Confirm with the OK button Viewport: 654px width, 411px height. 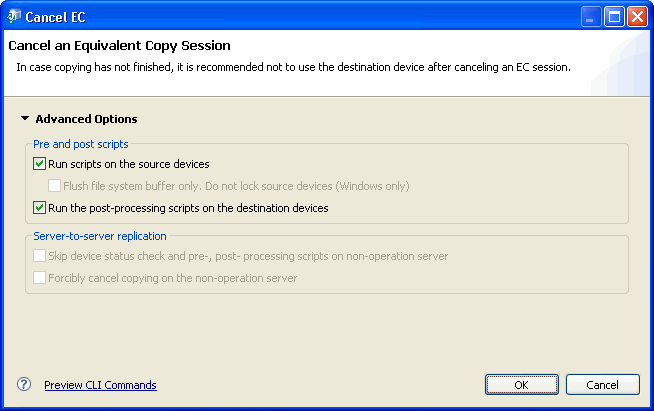(x=521, y=384)
